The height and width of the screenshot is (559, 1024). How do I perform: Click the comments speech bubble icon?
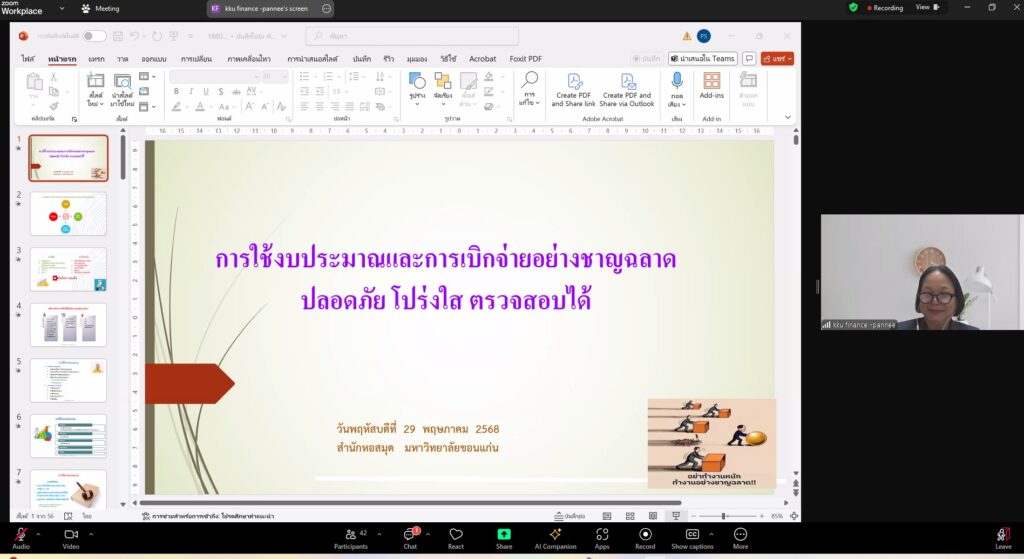[749, 59]
